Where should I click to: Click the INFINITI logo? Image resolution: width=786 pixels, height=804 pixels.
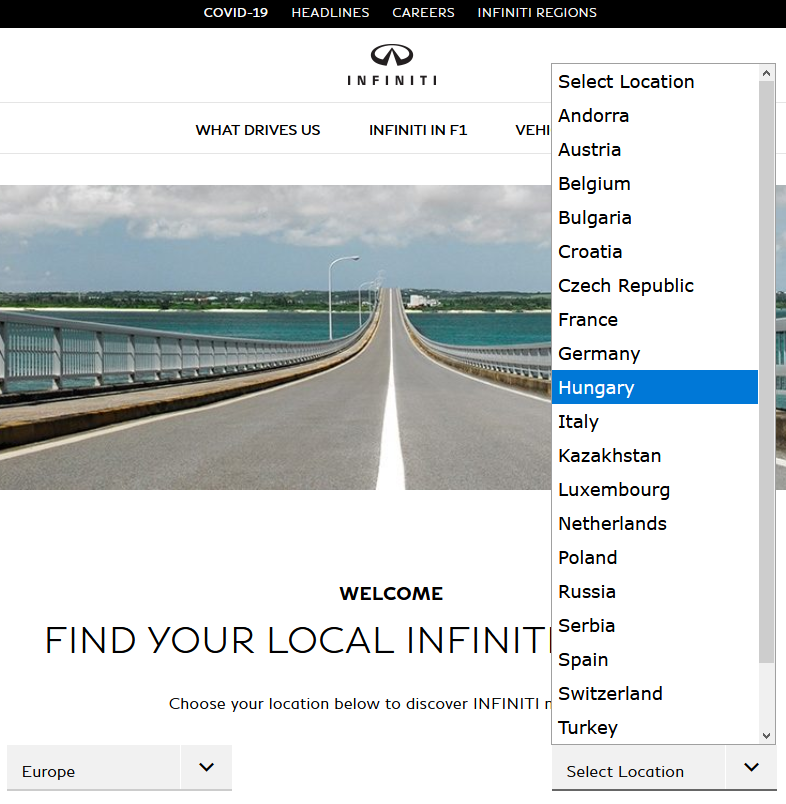tap(392, 65)
